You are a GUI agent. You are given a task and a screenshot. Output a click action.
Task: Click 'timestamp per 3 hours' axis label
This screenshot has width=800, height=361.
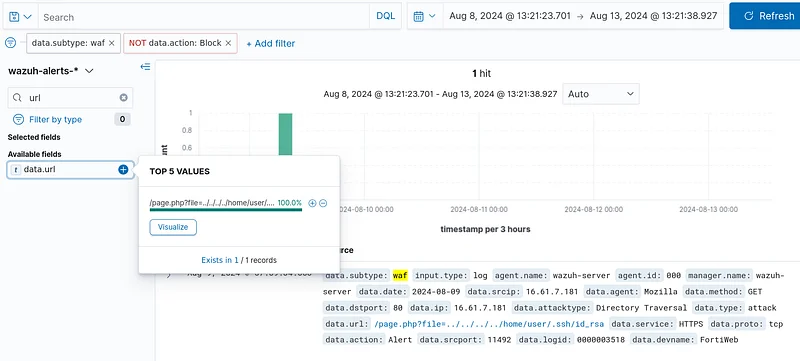coord(485,229)
